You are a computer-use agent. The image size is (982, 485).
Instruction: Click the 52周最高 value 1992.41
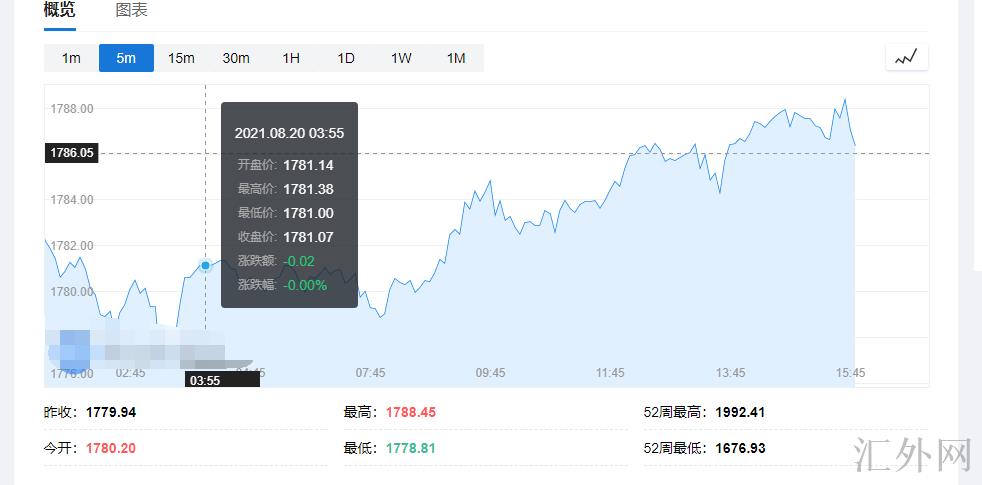coord(740,412)
